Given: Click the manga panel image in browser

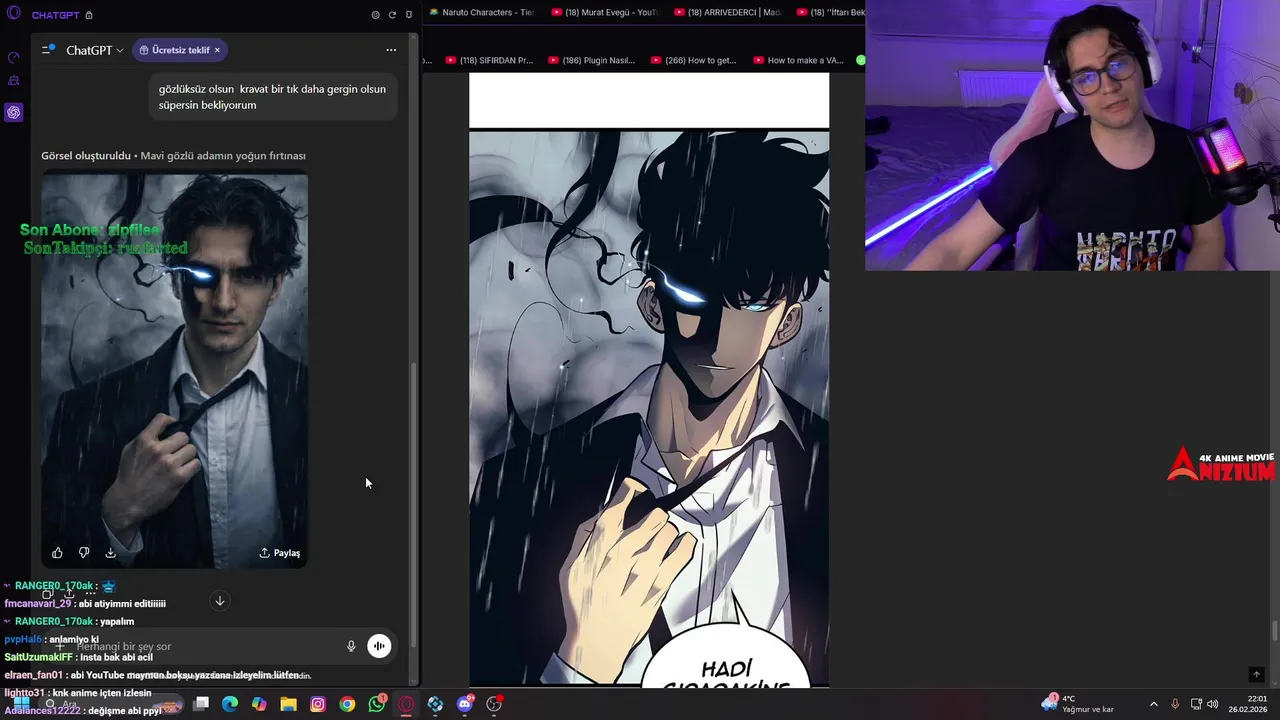Looking at the screenshot, I should [x=649, y=408].
